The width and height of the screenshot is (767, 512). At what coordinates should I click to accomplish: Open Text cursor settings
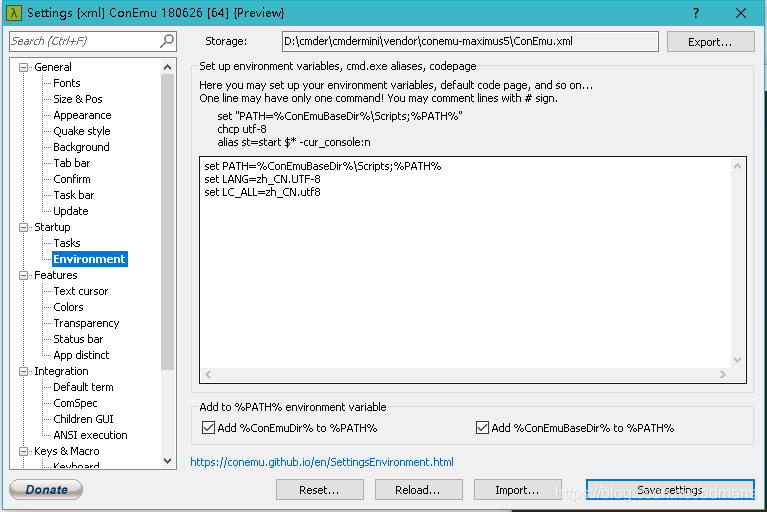pos(81,291)
